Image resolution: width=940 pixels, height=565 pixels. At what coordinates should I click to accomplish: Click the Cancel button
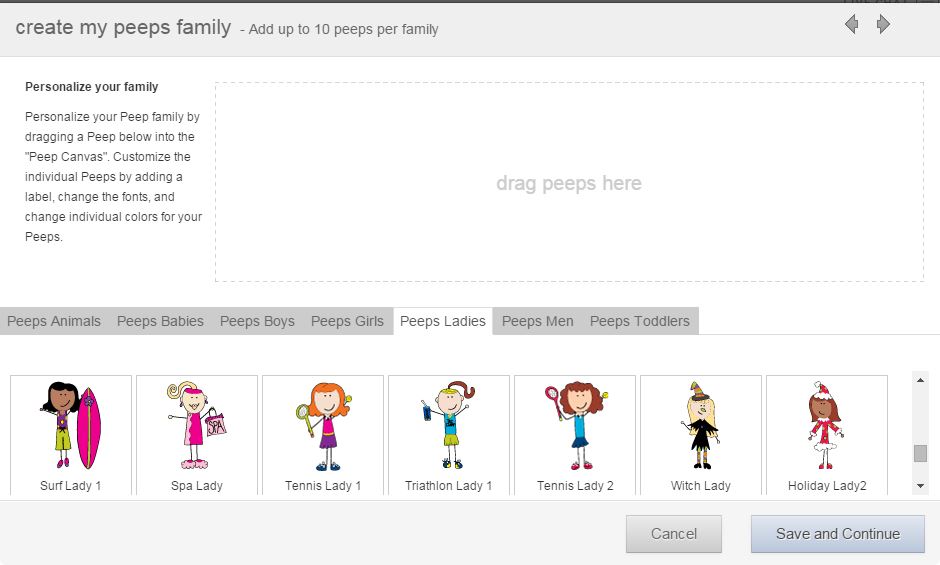click(x=674, y=534)
